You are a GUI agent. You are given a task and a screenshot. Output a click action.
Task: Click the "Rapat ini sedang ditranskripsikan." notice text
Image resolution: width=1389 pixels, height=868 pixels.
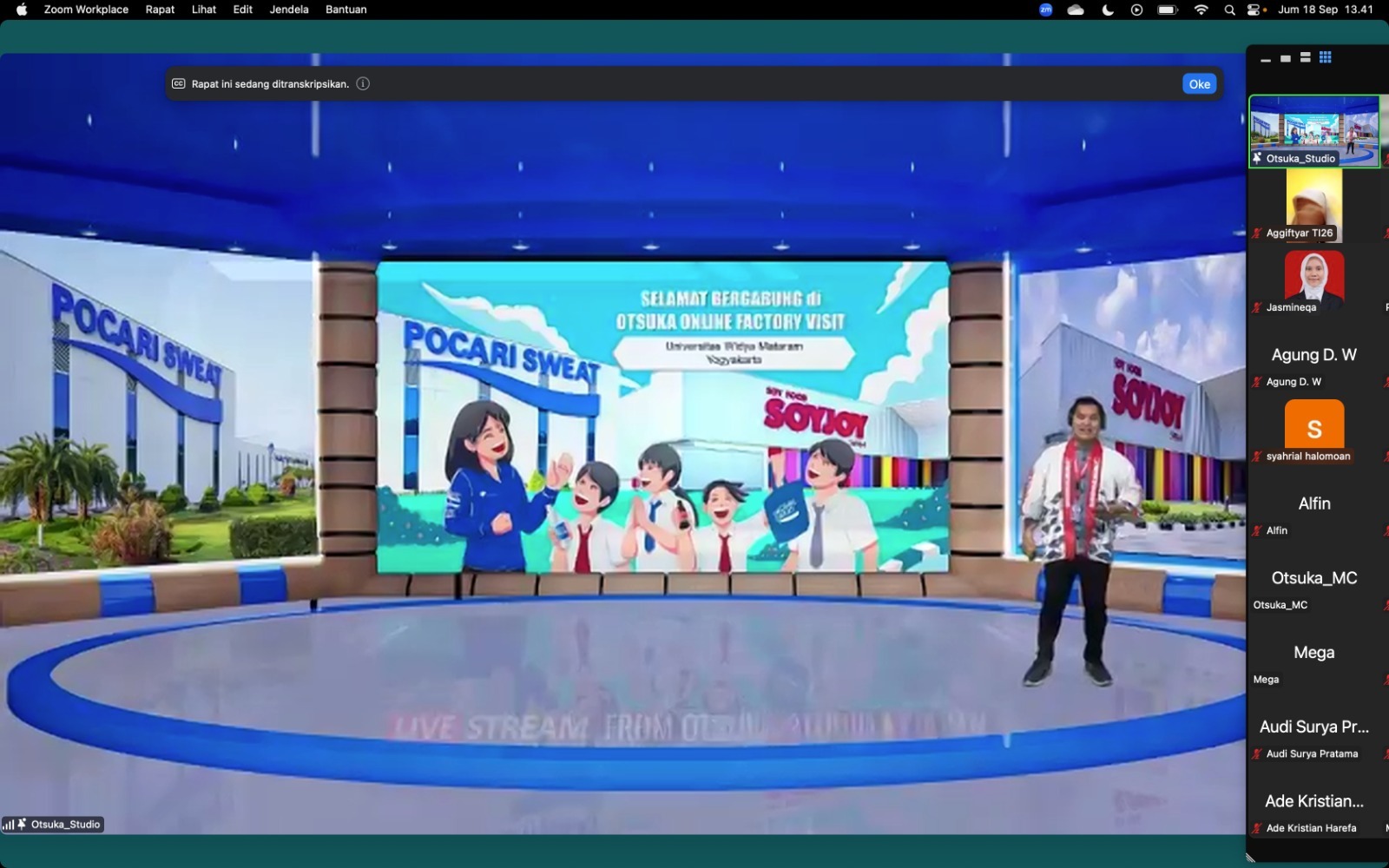tap(270, 84)
